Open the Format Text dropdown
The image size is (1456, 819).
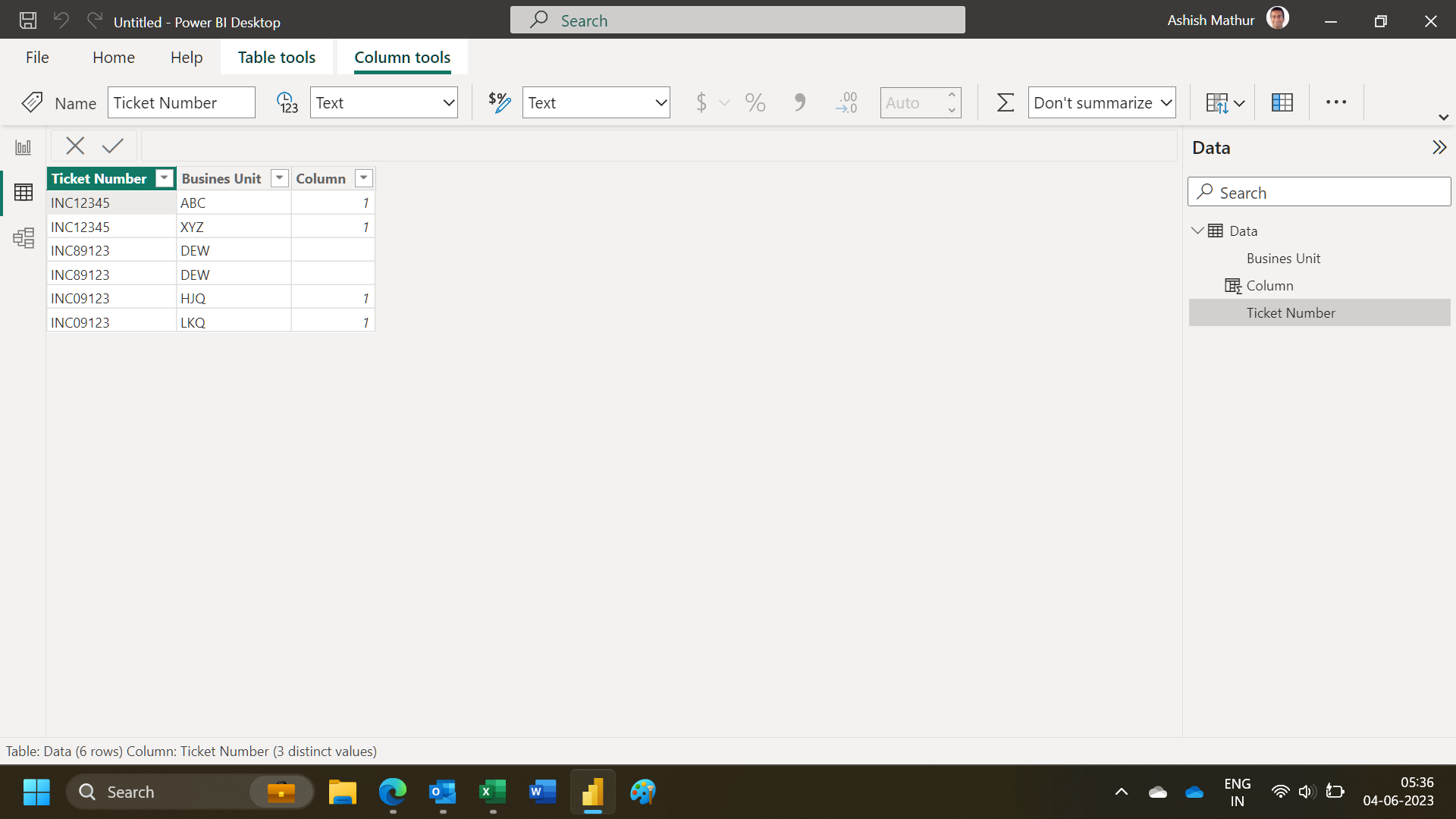tap(596, 102)
